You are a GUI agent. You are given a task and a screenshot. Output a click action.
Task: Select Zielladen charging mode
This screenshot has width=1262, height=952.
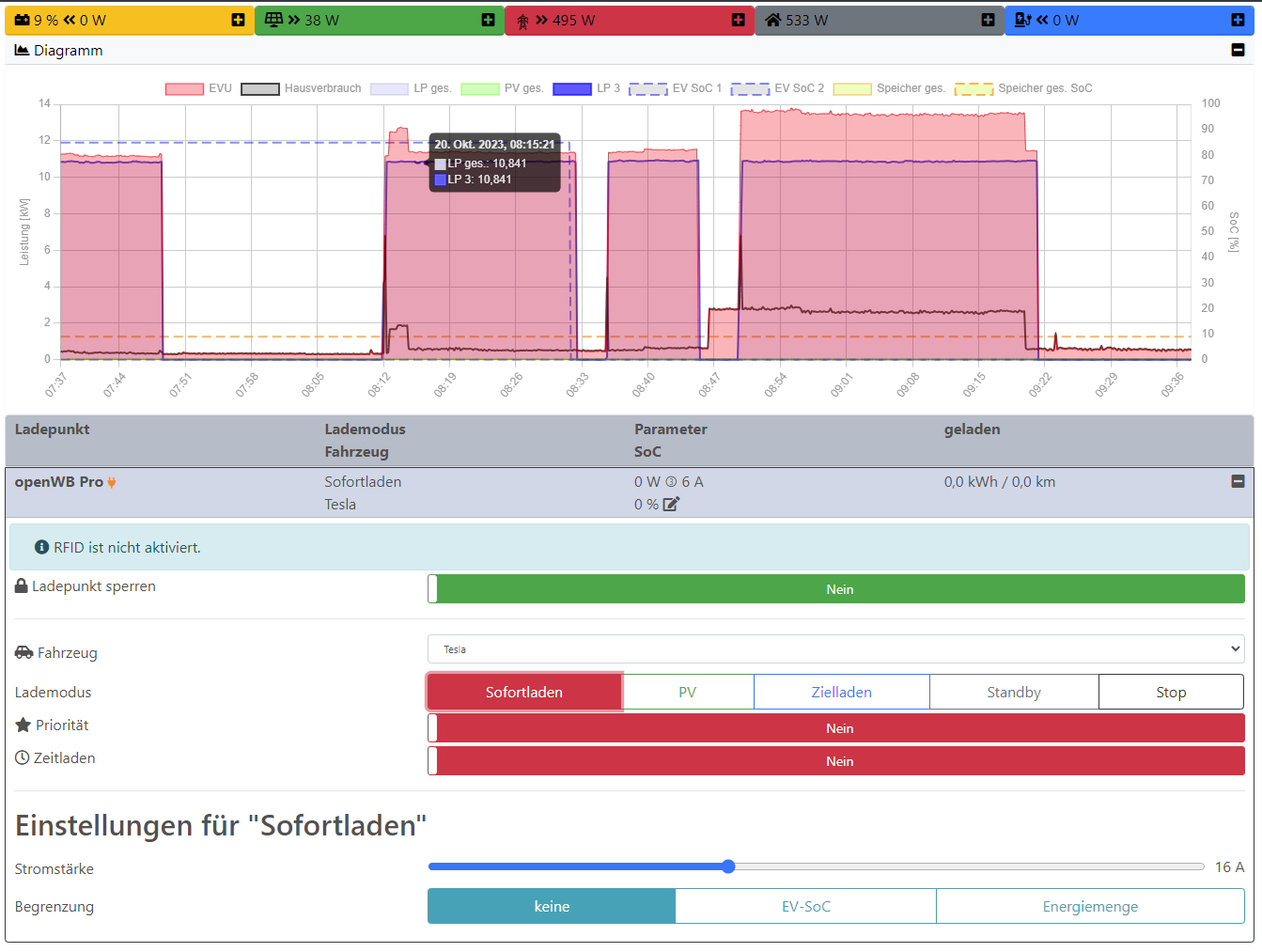(841, 693)
